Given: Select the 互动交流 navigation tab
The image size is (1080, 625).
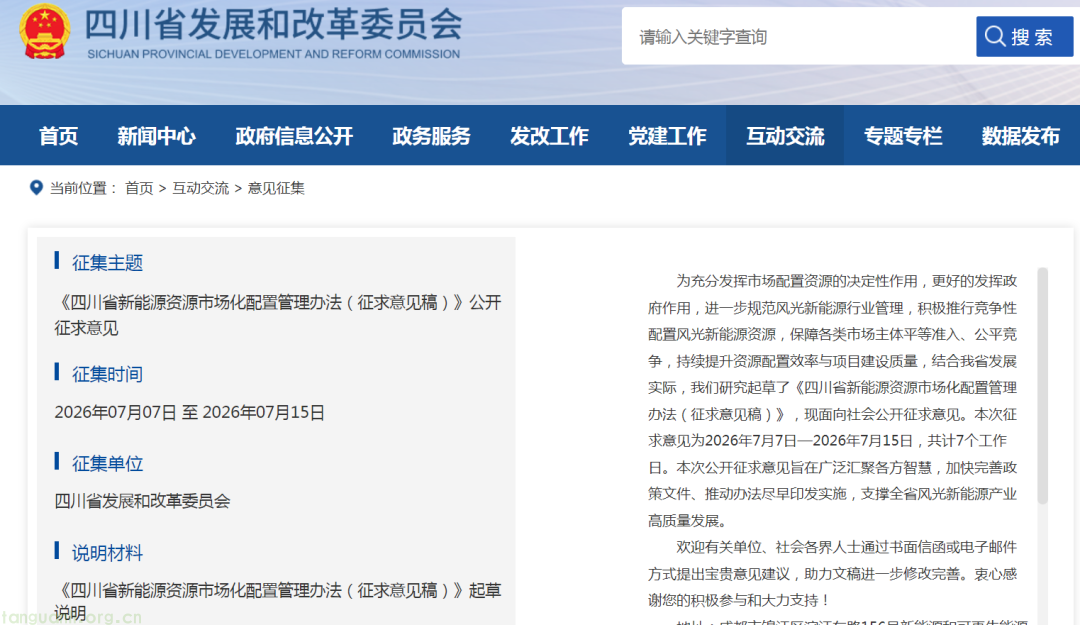Looking at the screenshot, I should (785, 136).
